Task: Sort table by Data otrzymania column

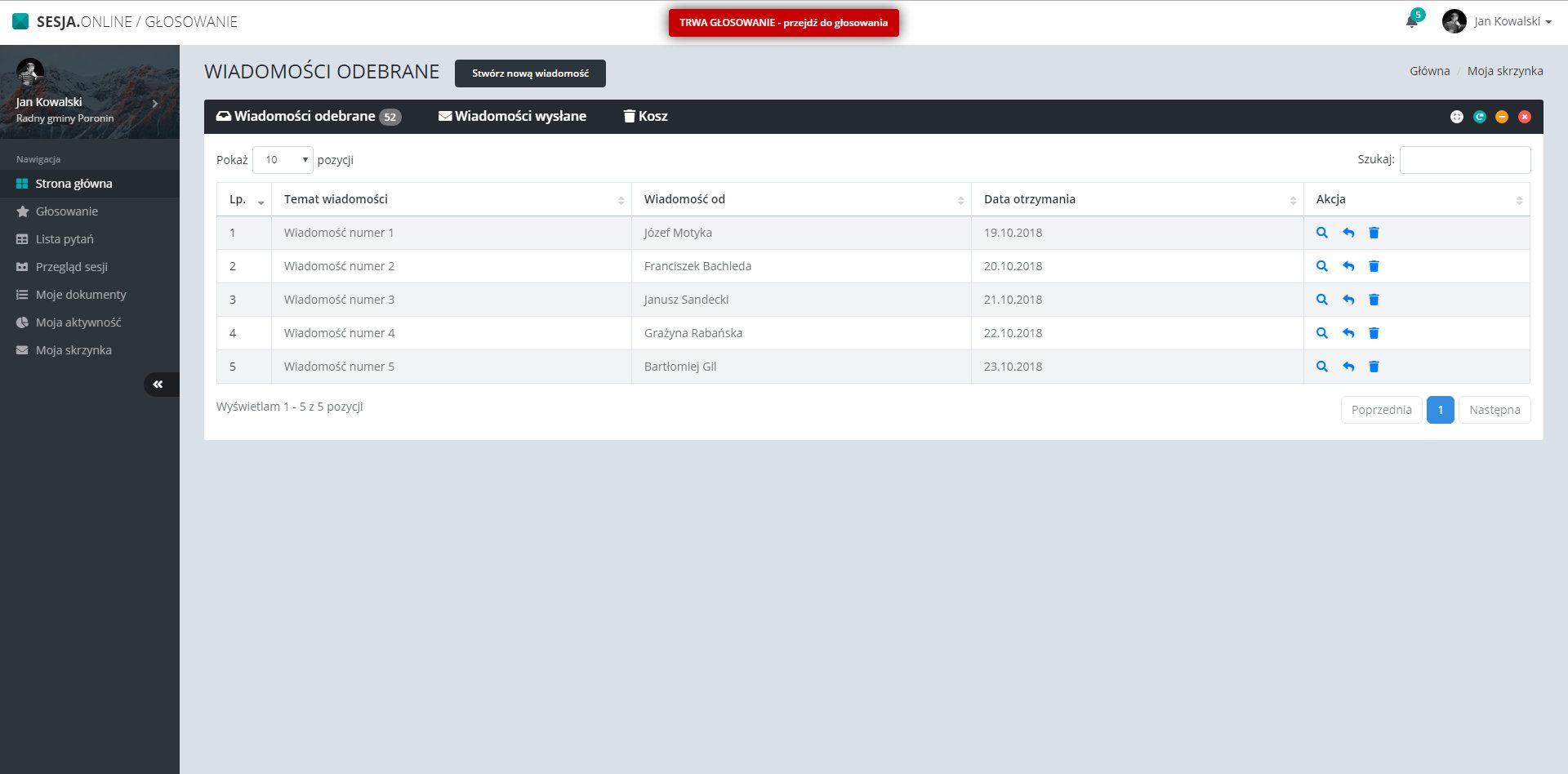Action: [x=1137, y=199]
